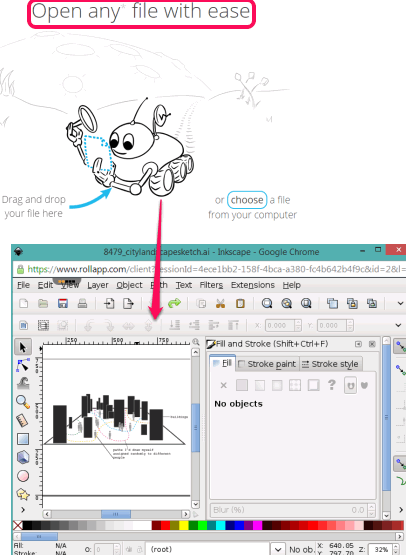
Task: Expand the command bar overflow chevron
Action: point(400,303)
